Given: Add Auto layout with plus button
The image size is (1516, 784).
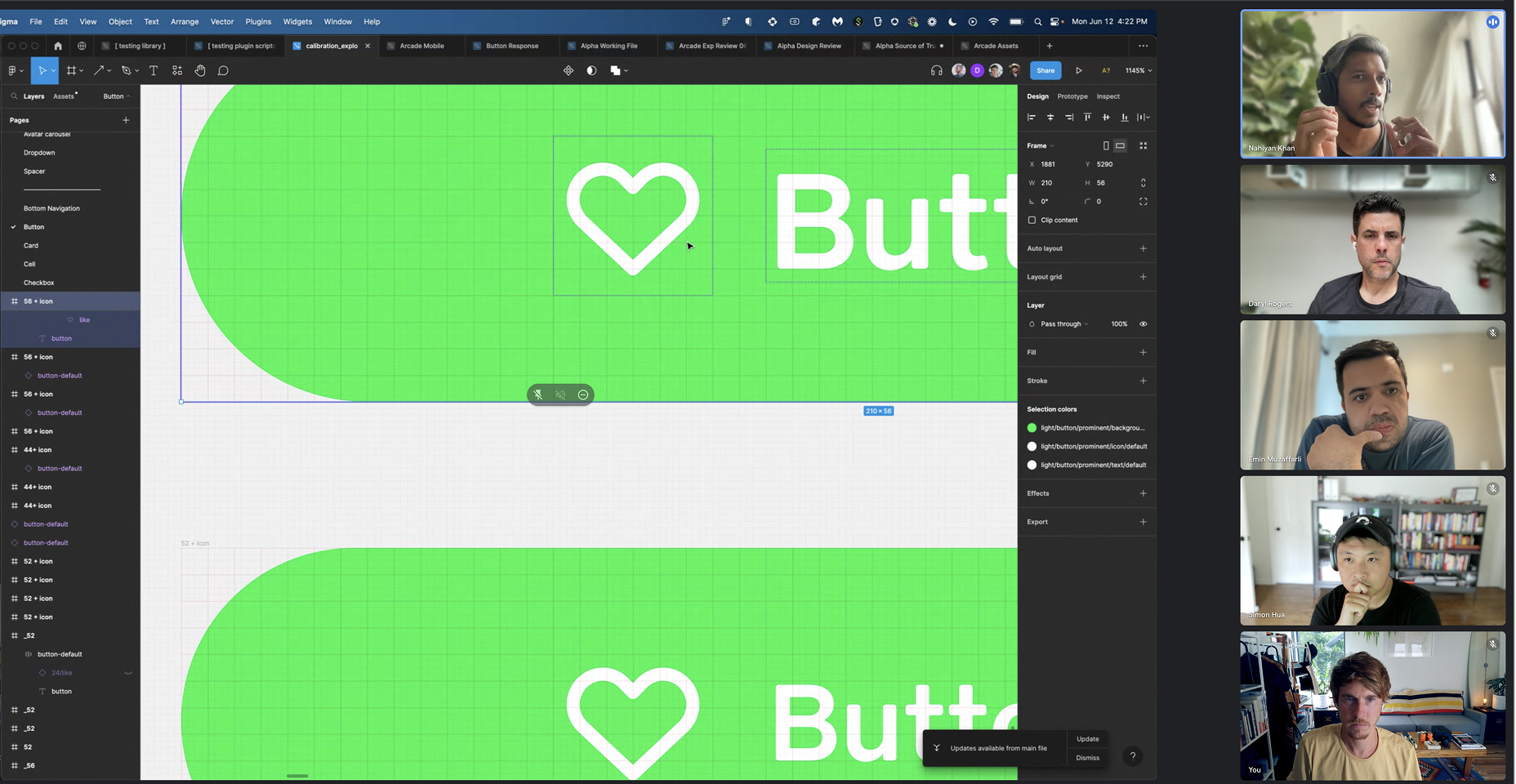Looking at the screenshot, I should [x=1144, y=249].
